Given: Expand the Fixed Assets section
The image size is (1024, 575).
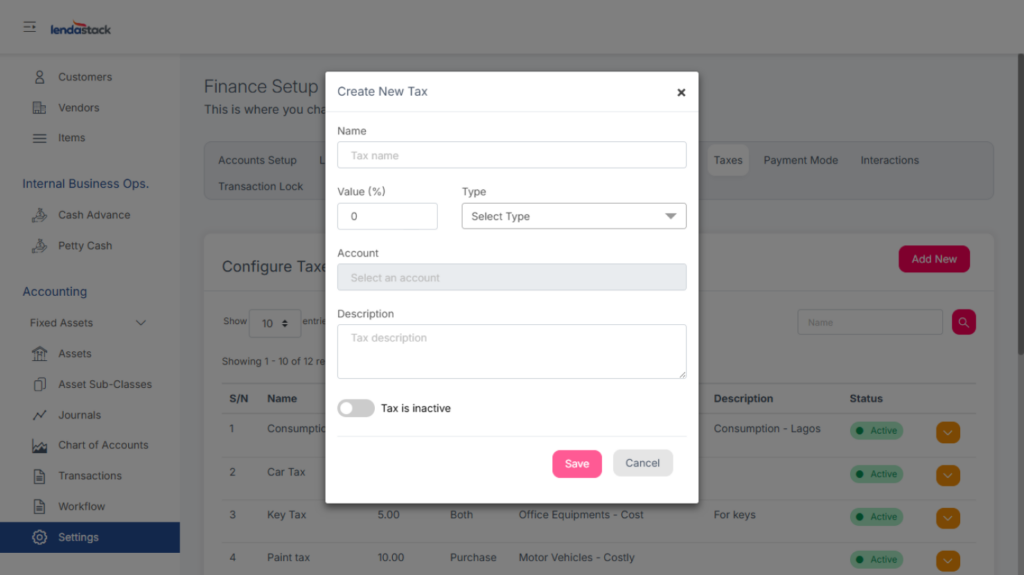Looking at the screenshot, I should coord(140,323).
